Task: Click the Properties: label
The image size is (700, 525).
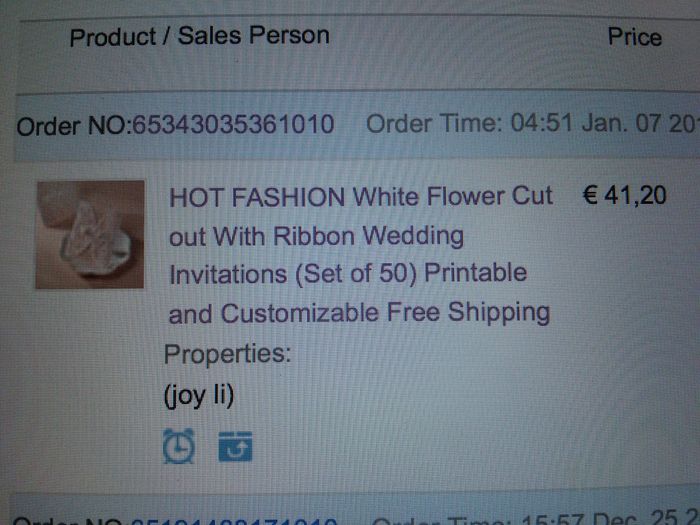Action: (x=227, y=354)
